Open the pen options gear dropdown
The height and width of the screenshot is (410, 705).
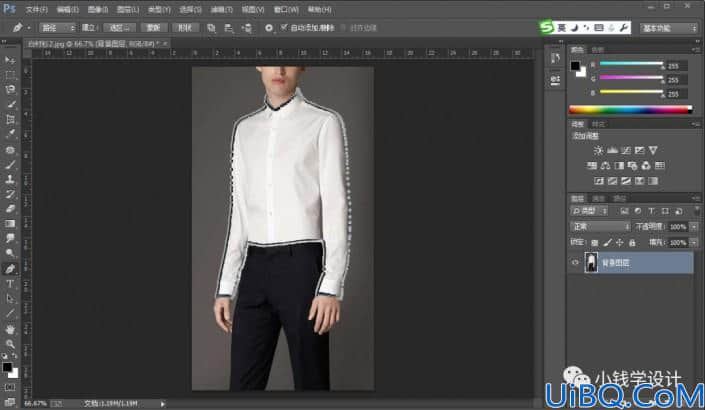click(269, 28)
